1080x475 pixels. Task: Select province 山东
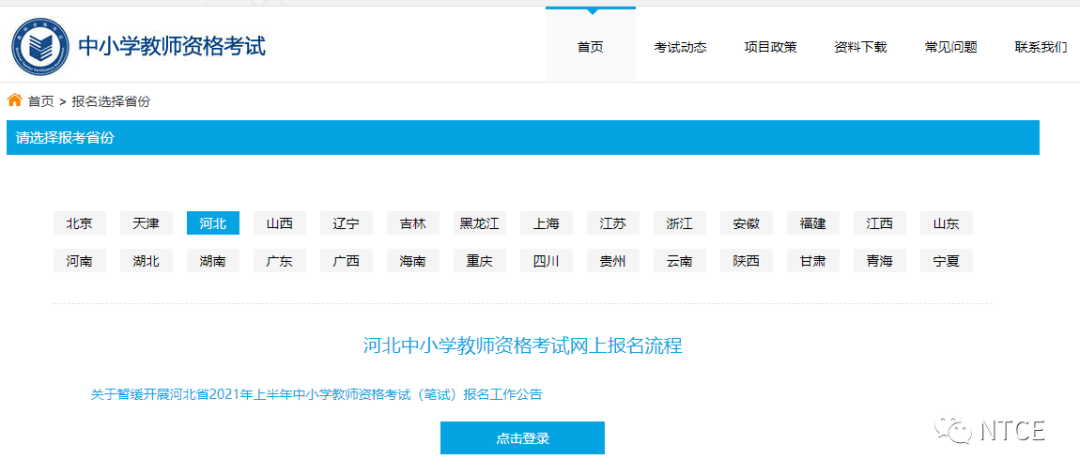pyautogui.click(x=947, y=223)
